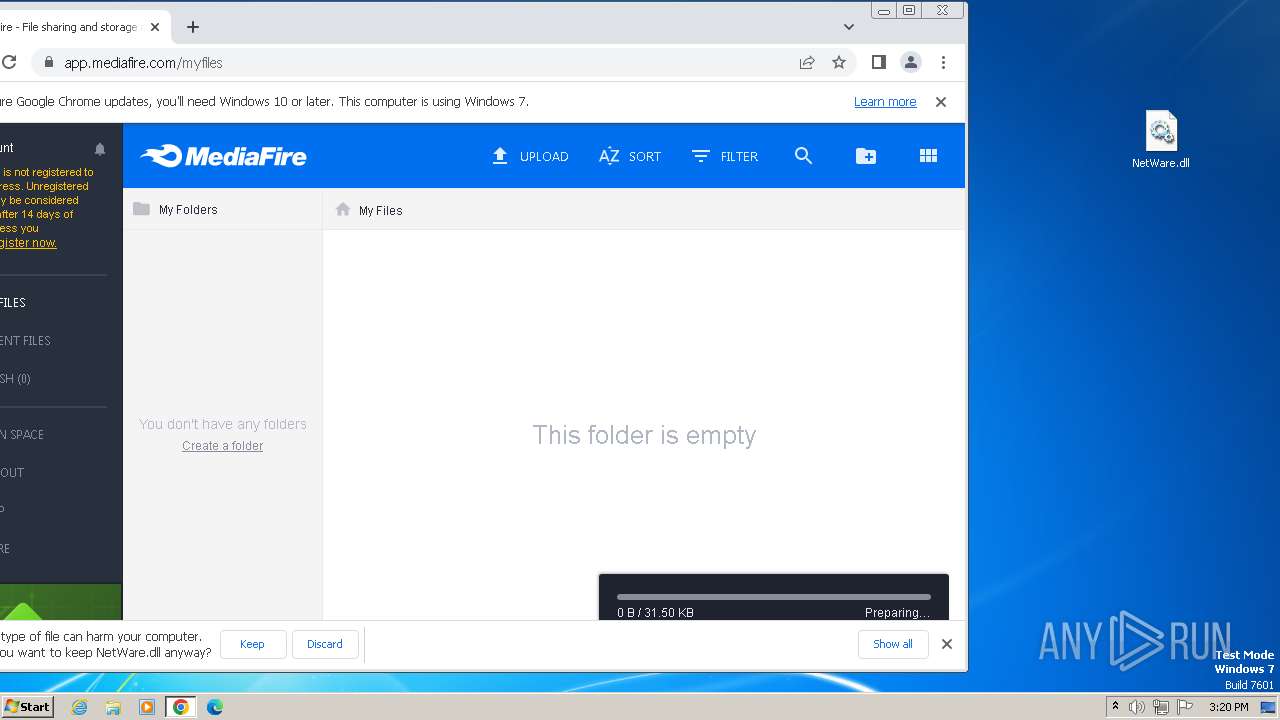Open the Windows Start menu

pos(27,706)
